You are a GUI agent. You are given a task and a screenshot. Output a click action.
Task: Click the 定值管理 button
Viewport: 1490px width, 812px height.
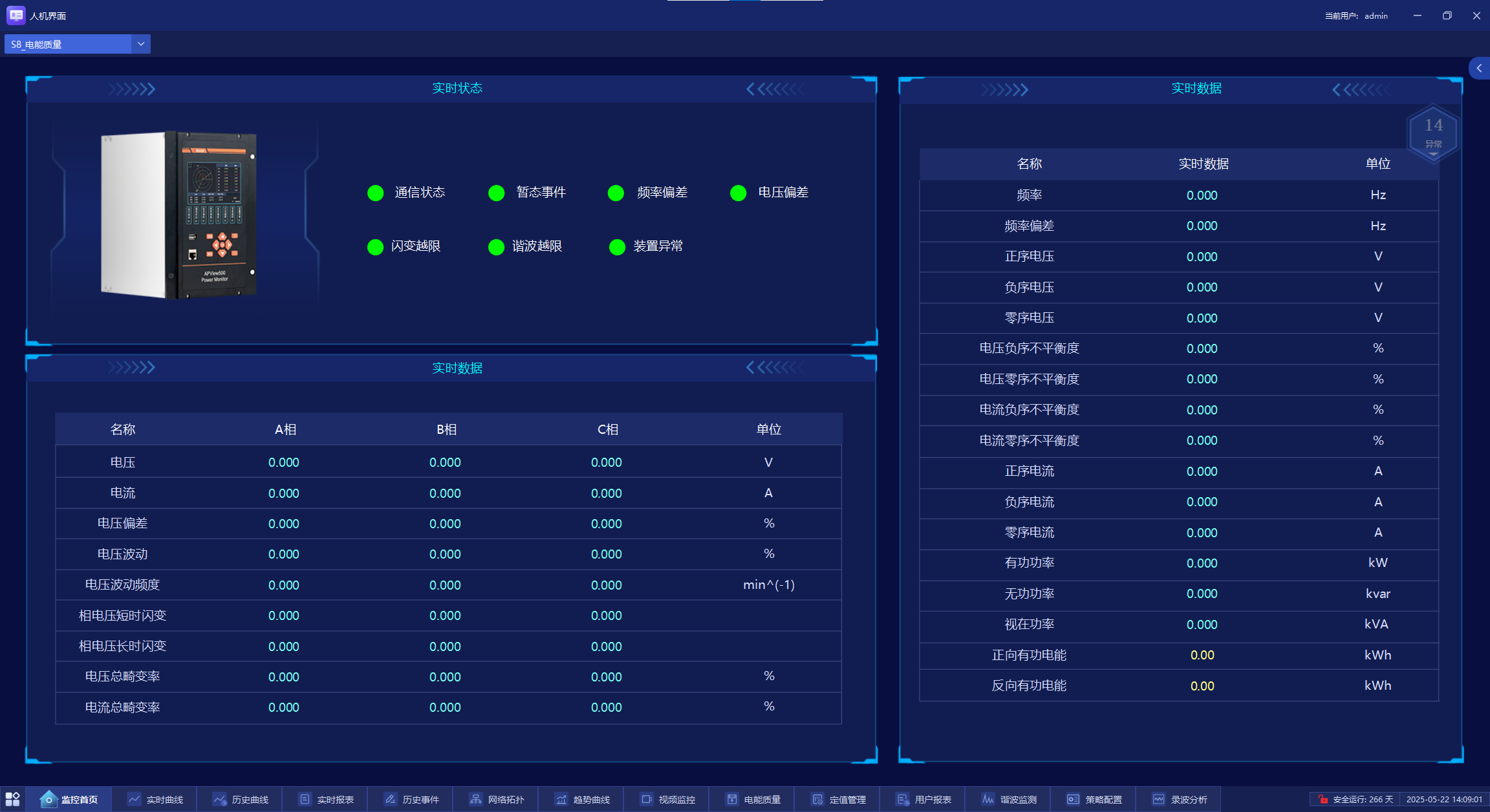pyautogui.click(x=839, y=799)
